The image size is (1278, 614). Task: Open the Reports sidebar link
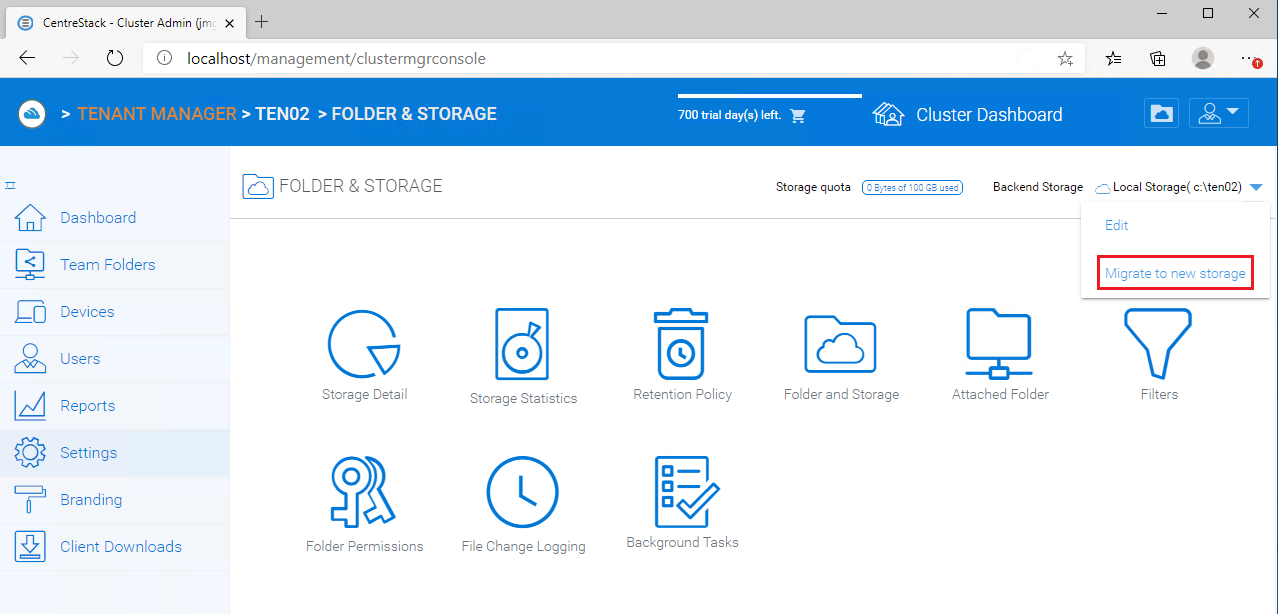pos(114,405)
